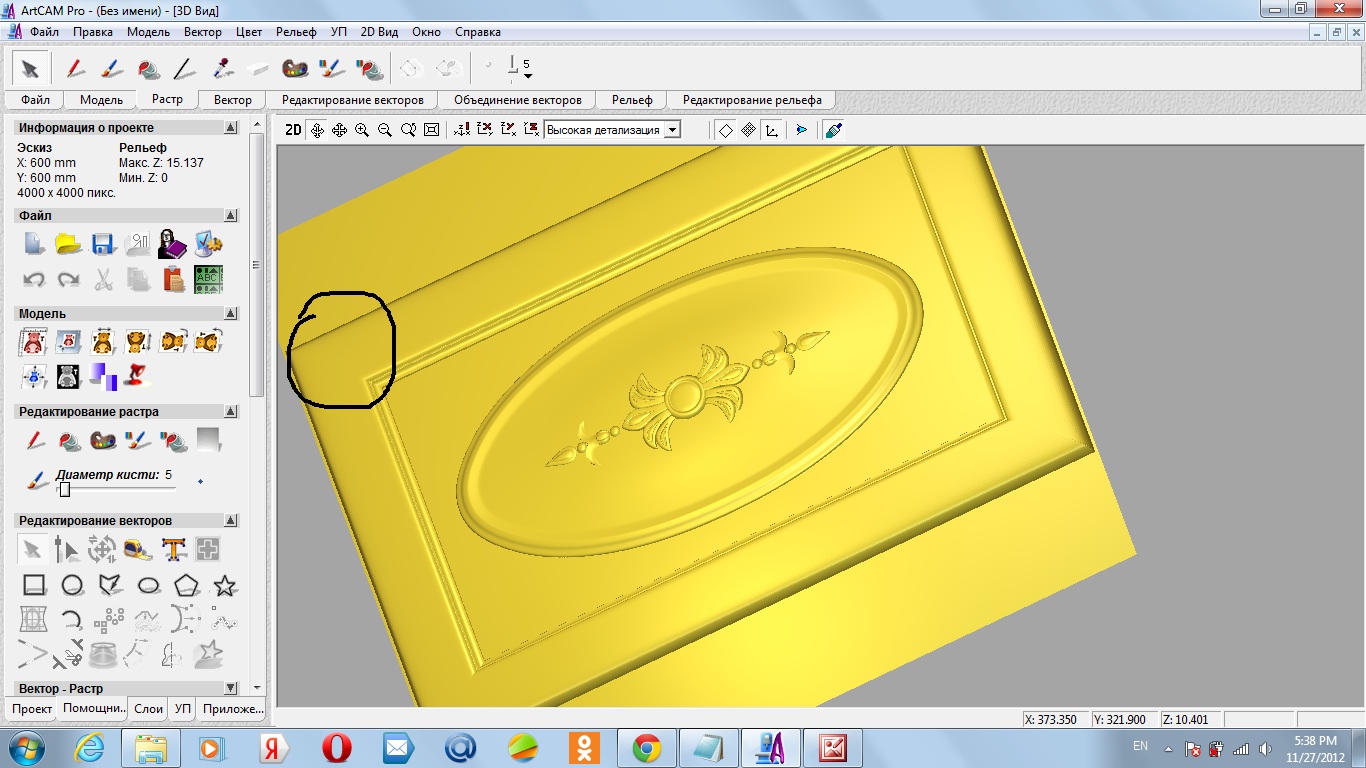Viewport: 1366px width, 768px height.
Task: Open the Справка menu
Action: coord(478,32)
